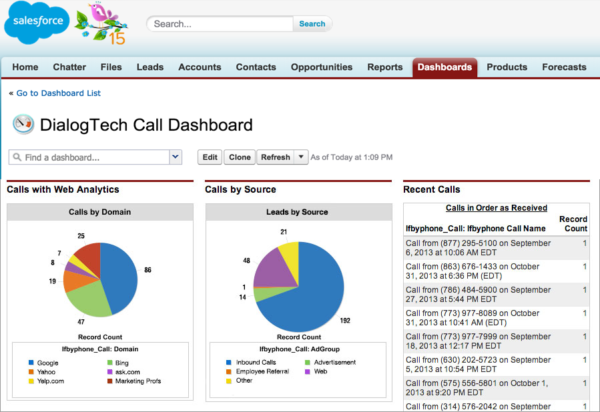
Task: Follow the Go to Dashboard List link
Action: [58, 93]
